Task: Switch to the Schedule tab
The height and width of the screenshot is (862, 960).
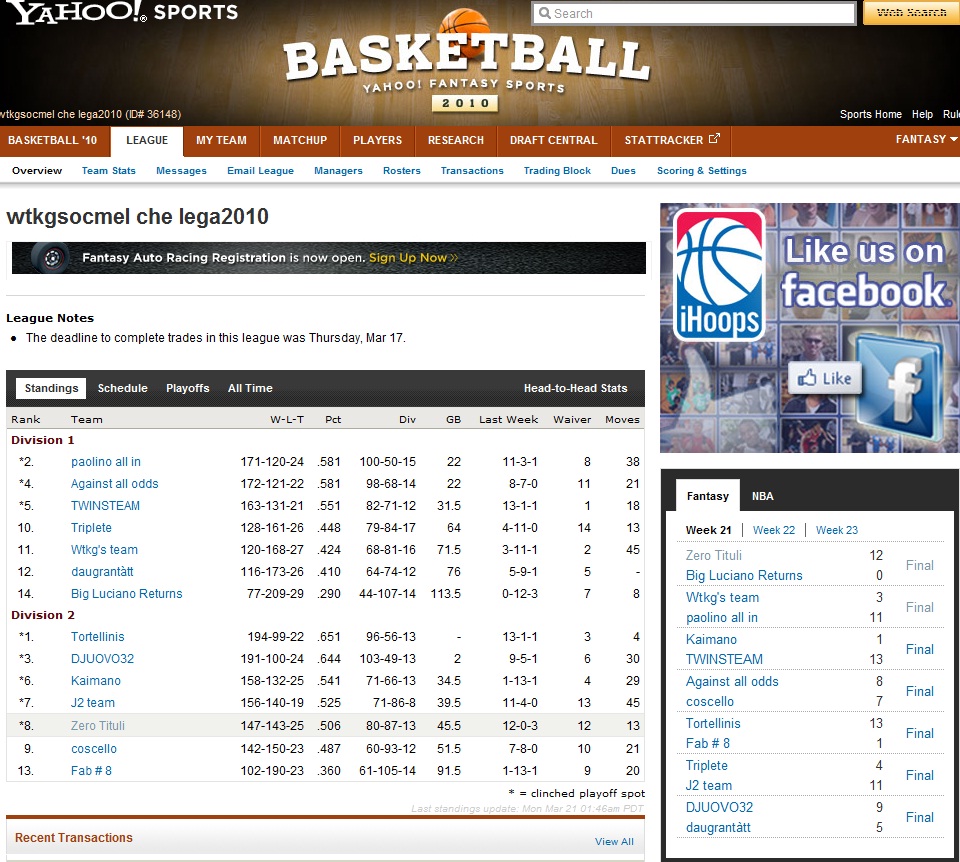Action: pos(122,388)
